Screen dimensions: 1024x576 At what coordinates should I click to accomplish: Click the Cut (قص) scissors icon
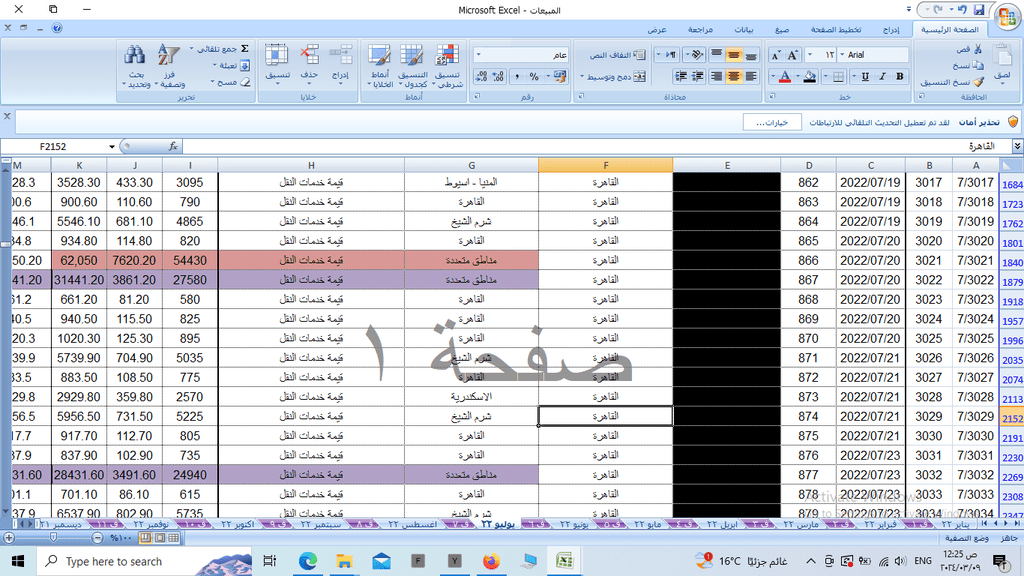point(978,49)
